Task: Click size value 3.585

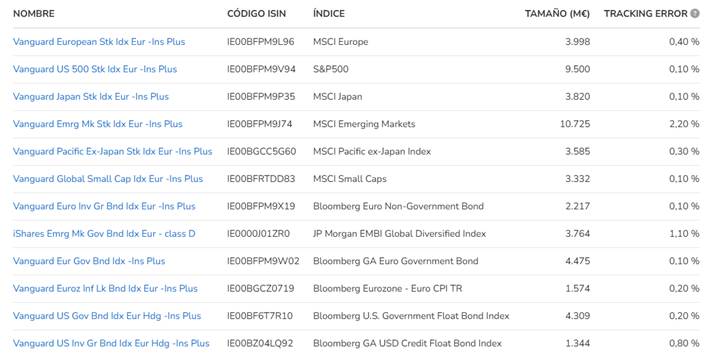Action: [x=577, y=151]
